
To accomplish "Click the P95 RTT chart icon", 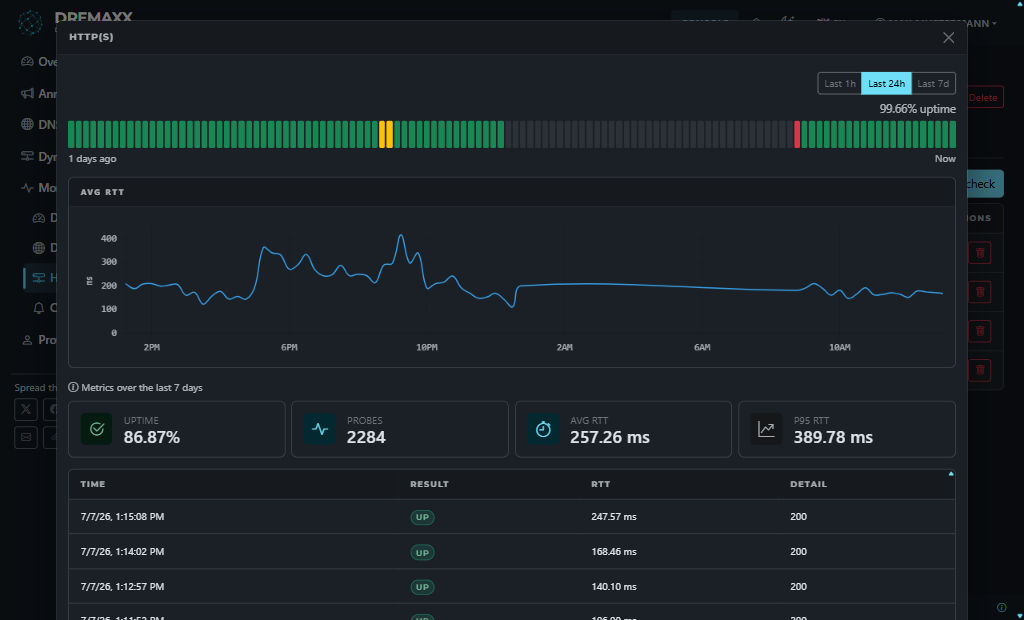I will click(x=766, y=429).
